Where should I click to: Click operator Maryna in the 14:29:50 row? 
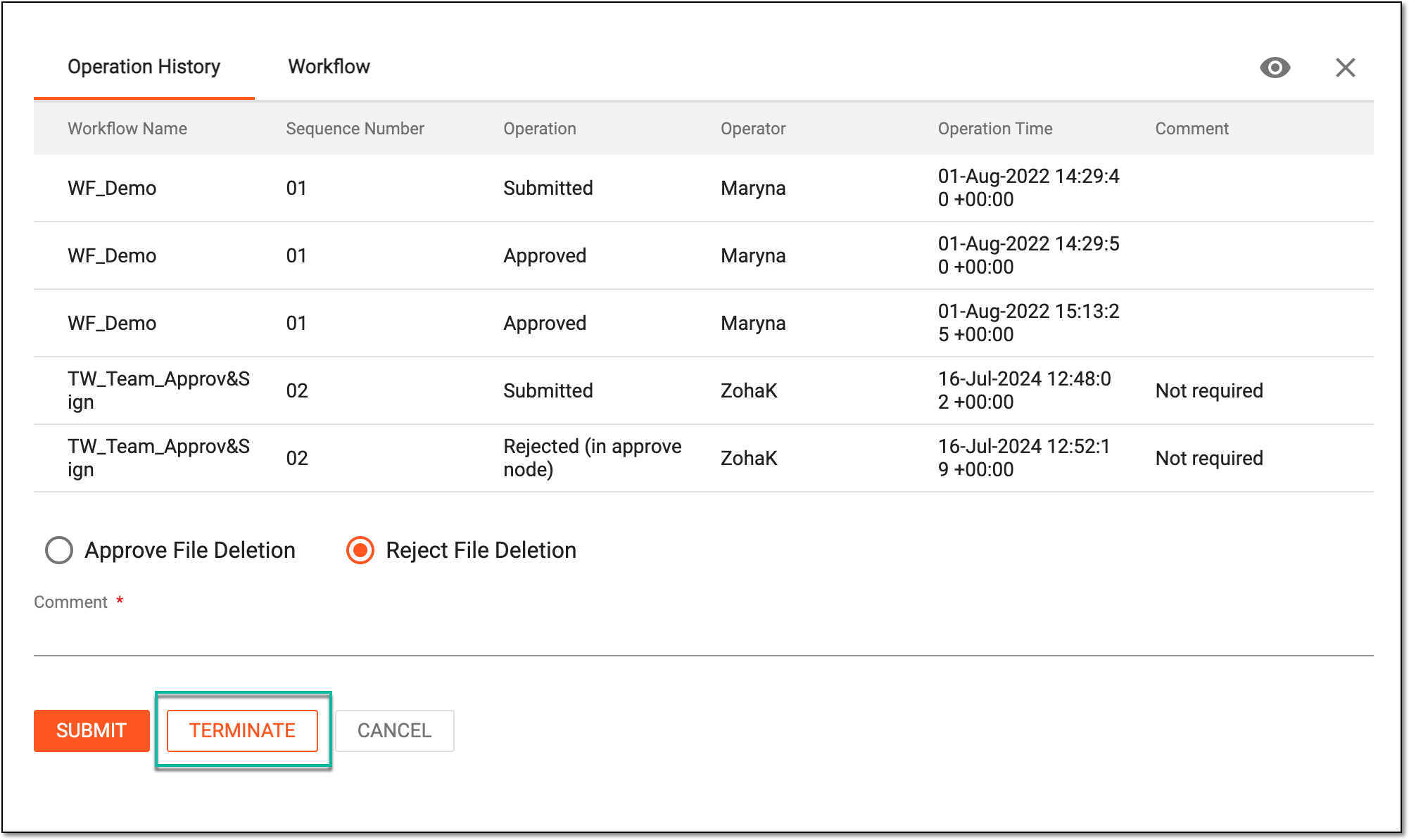point(753,255)
